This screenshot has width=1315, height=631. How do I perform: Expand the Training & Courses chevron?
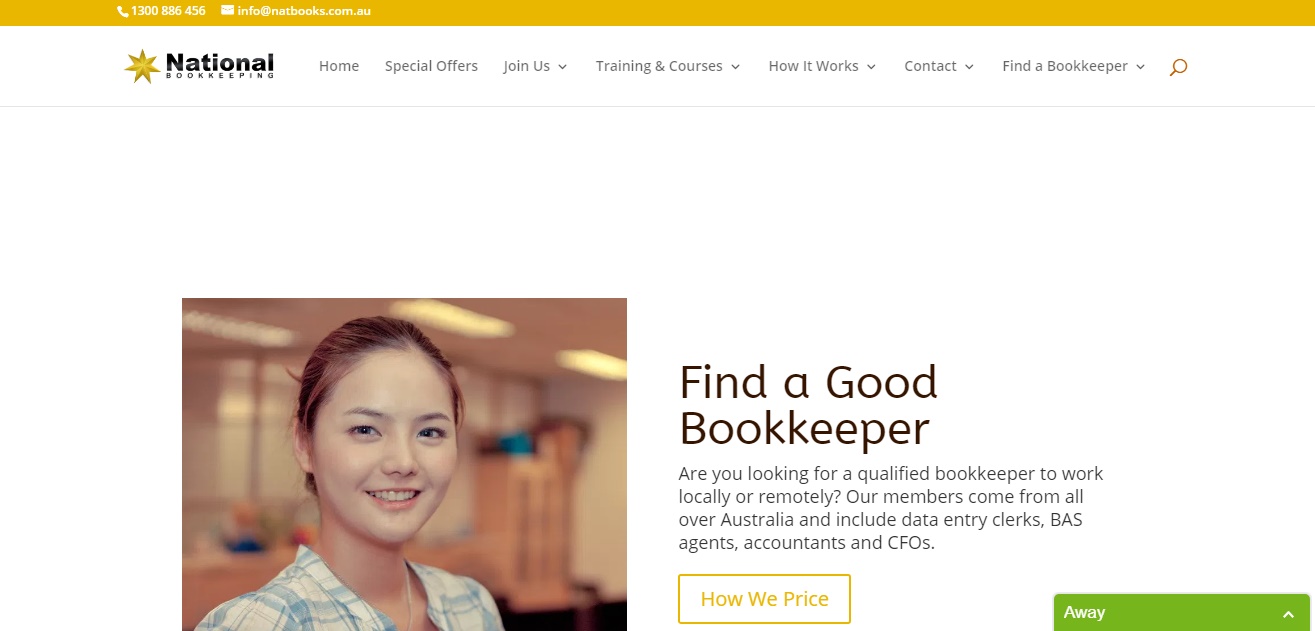coord(735,67)
